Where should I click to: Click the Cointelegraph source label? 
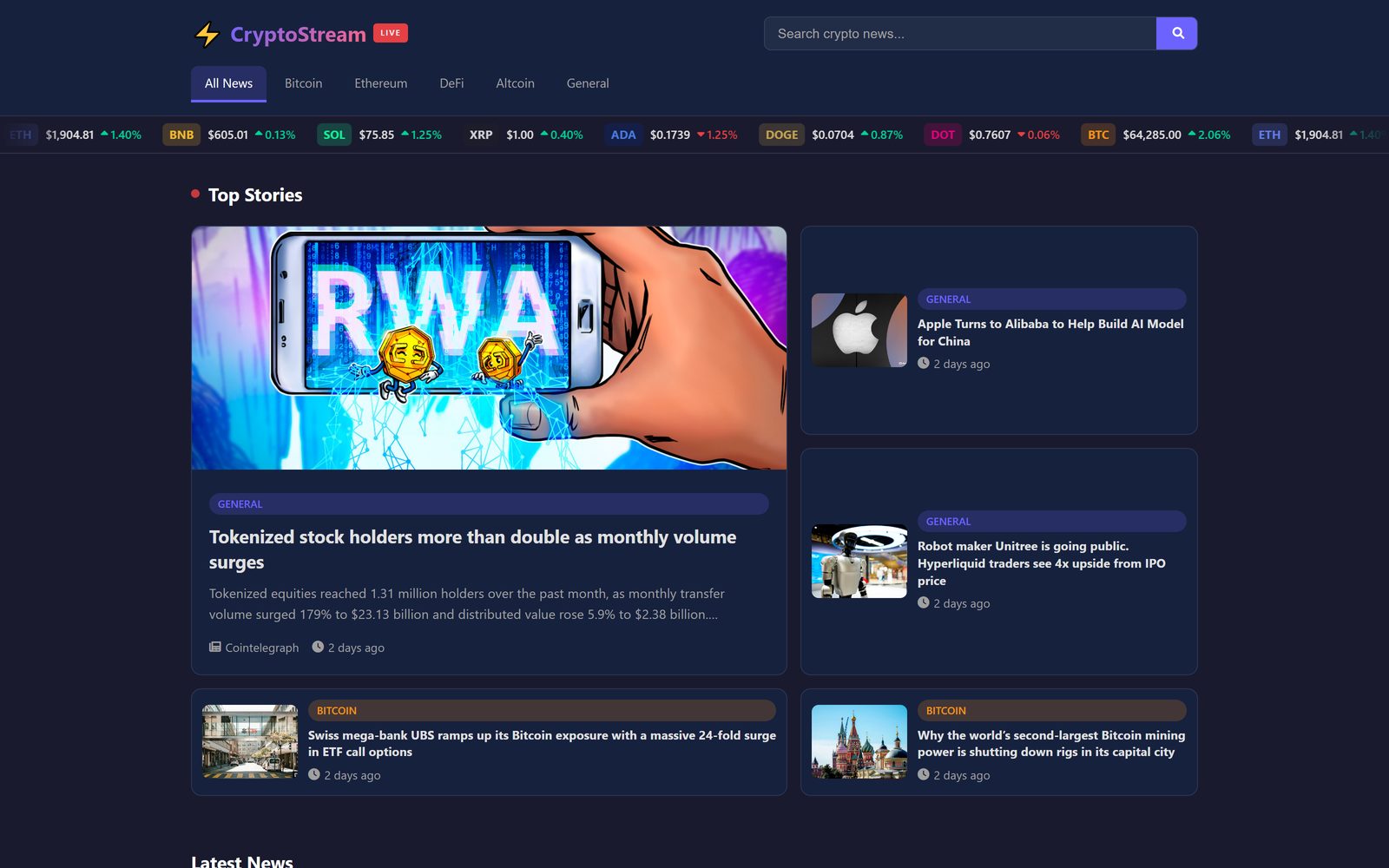[x=261, y=648]
